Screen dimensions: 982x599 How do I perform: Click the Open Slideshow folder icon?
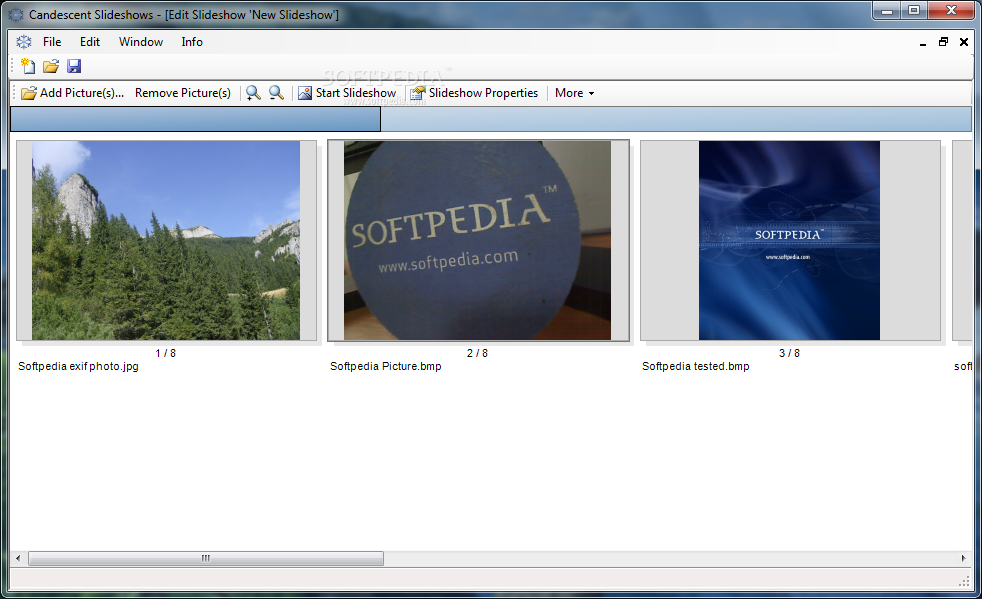point(51,66)
